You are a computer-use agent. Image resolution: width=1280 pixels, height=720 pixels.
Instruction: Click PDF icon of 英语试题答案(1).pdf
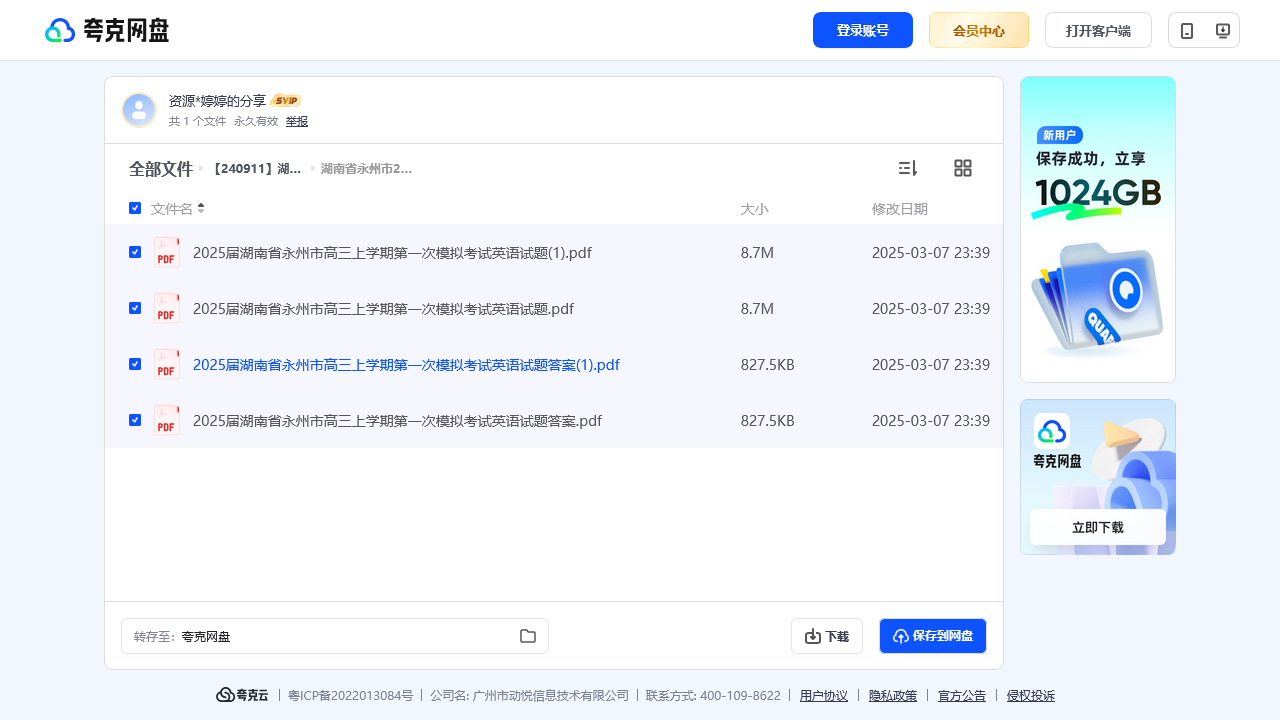tap(167, 364)
